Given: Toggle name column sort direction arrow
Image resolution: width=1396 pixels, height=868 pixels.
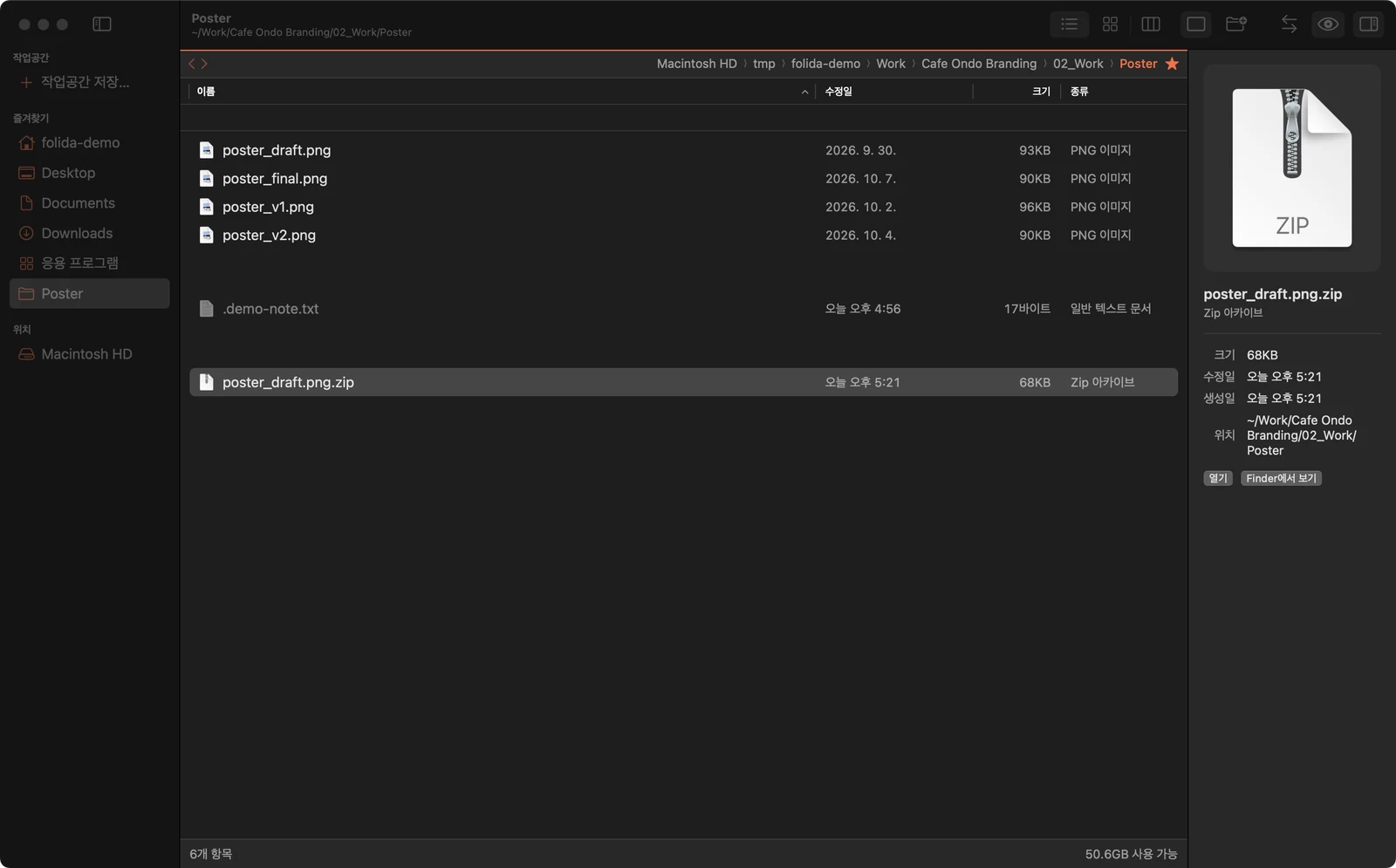Looking at the screenshot, I should coord(804,92).
